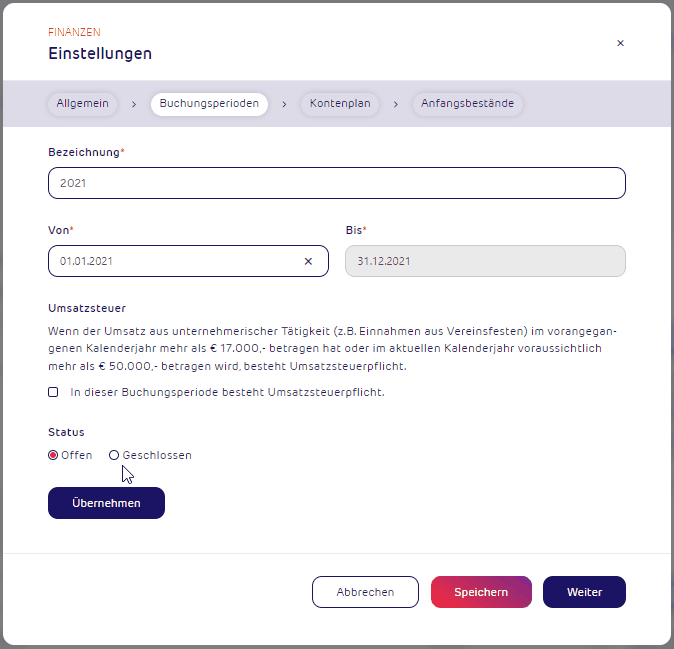Click breadcrumb arrow after Allgemein
The width and height of the screenshot is (674, 649).
(x=134, y=104)
